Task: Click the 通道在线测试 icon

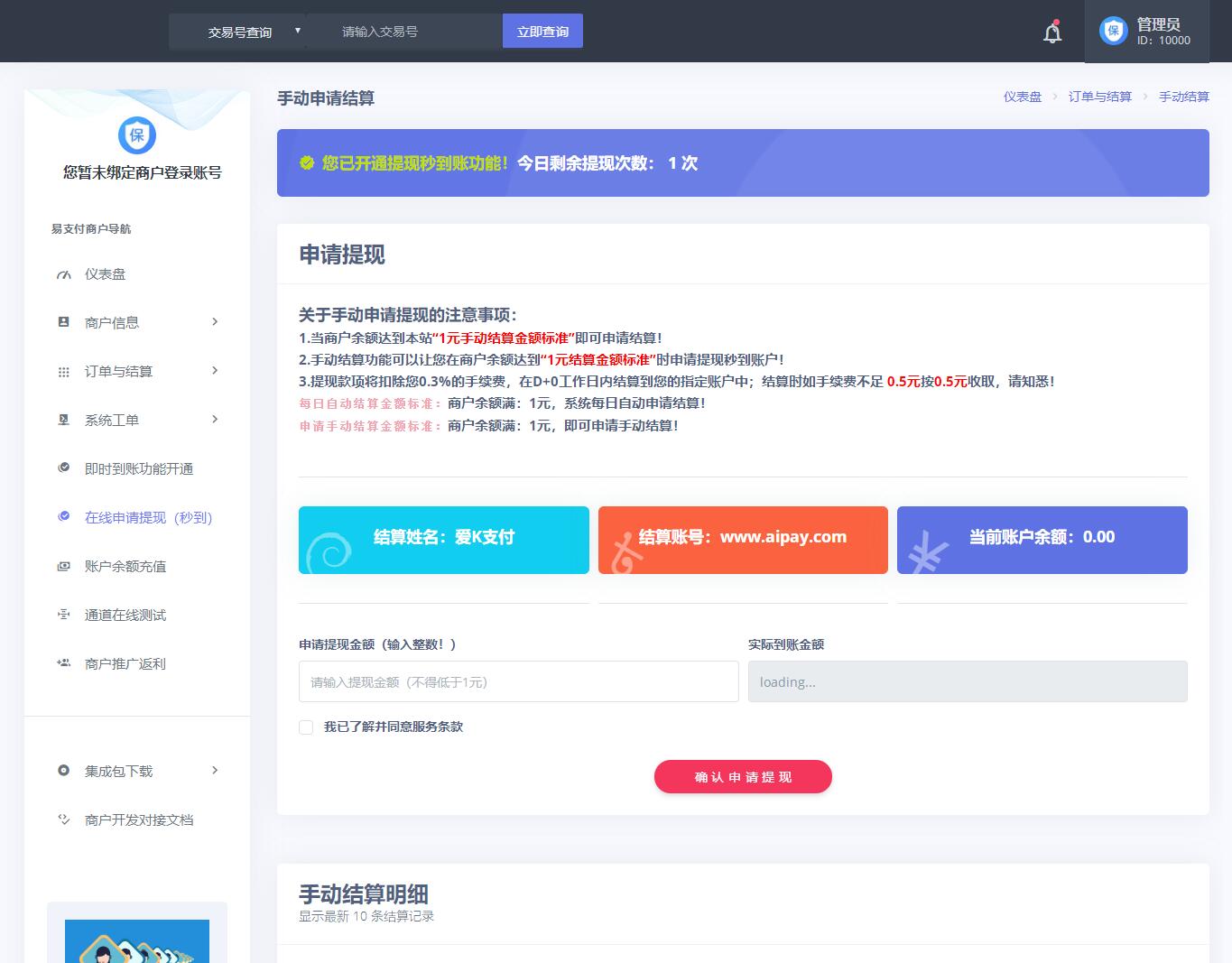Action: (63, 616)
